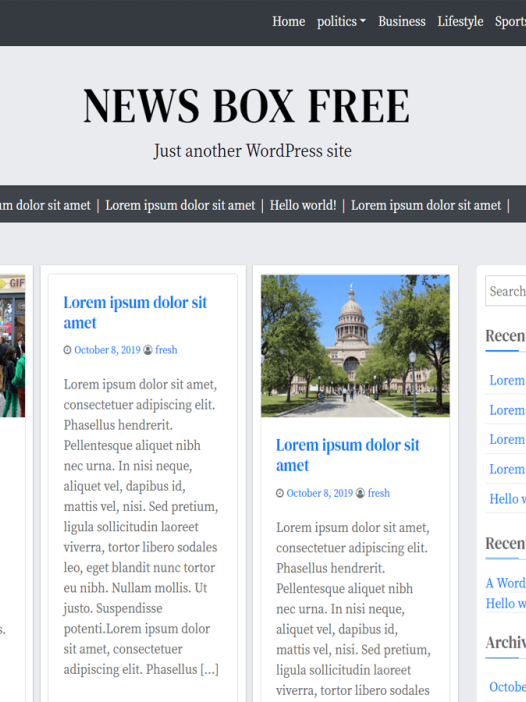526x702 pixels.
Task: Open the A Word… link in Recent Comments sidebar
Action: 506,583
